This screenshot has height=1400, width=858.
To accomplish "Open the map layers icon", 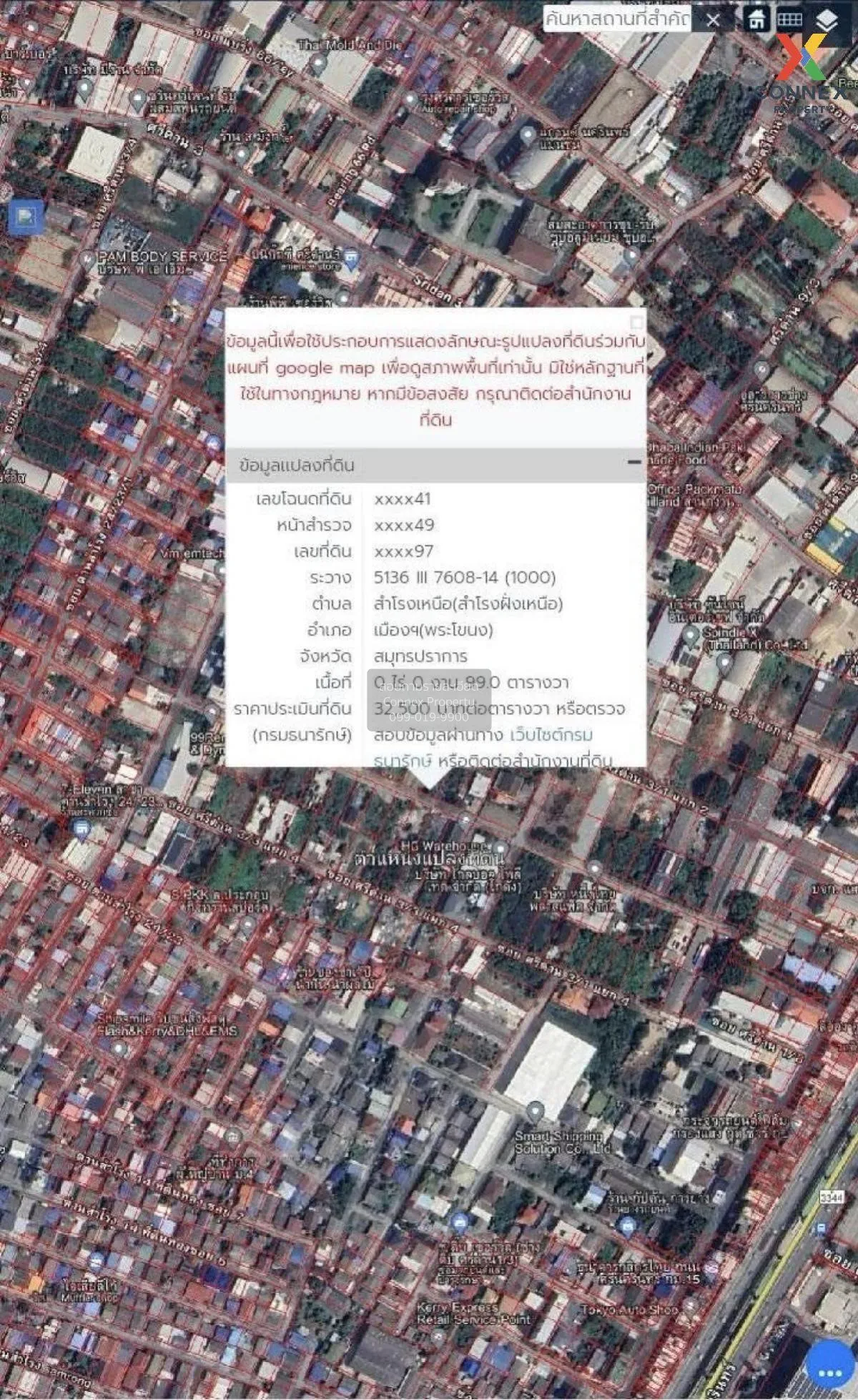I will tap(826, 19).
